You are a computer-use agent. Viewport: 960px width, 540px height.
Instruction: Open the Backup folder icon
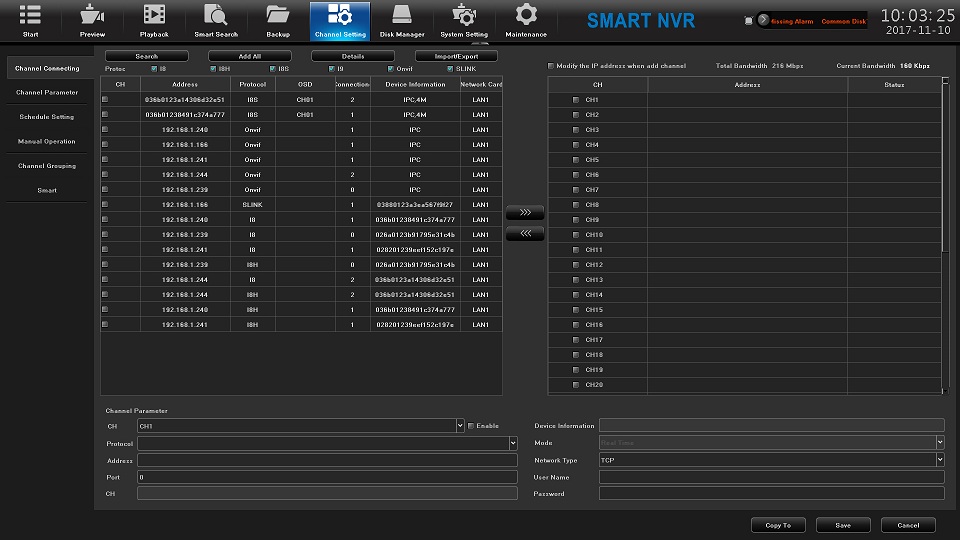click(278, 15)
